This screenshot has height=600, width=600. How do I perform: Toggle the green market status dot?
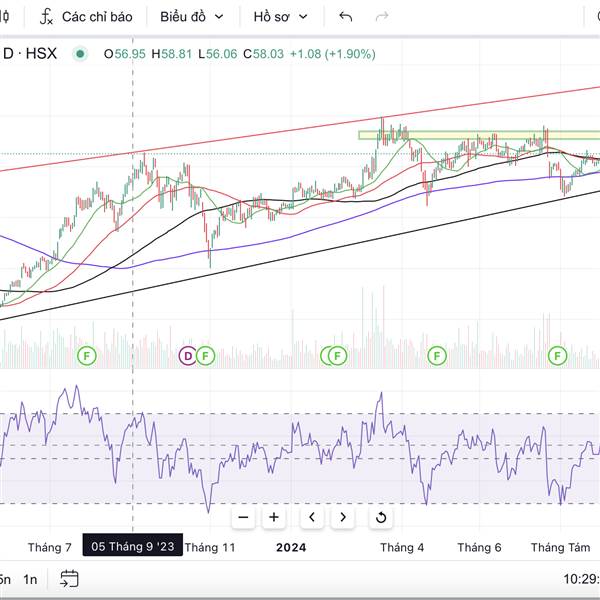point(81,53)
